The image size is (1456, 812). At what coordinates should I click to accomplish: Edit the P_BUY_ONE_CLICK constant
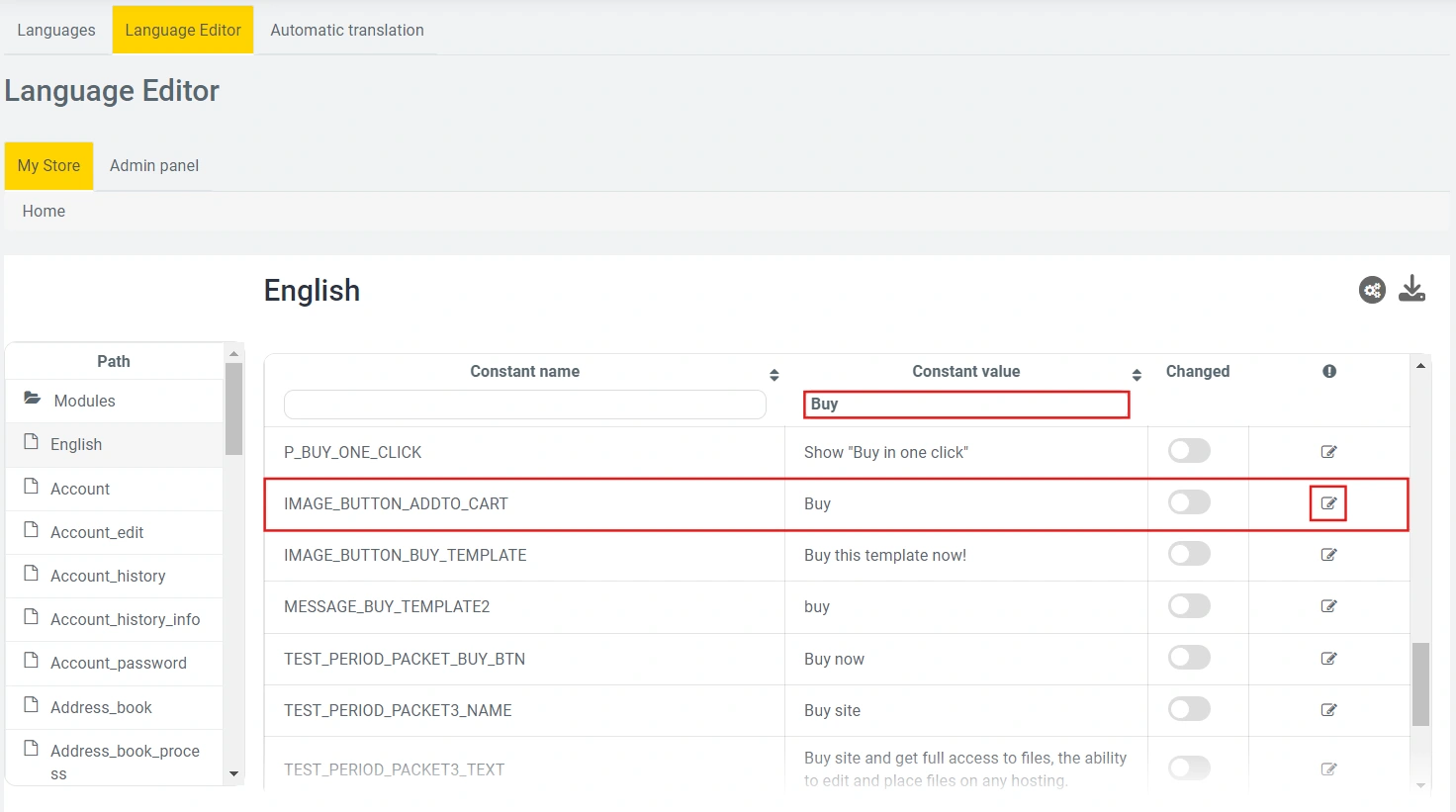pos(1328,452)
